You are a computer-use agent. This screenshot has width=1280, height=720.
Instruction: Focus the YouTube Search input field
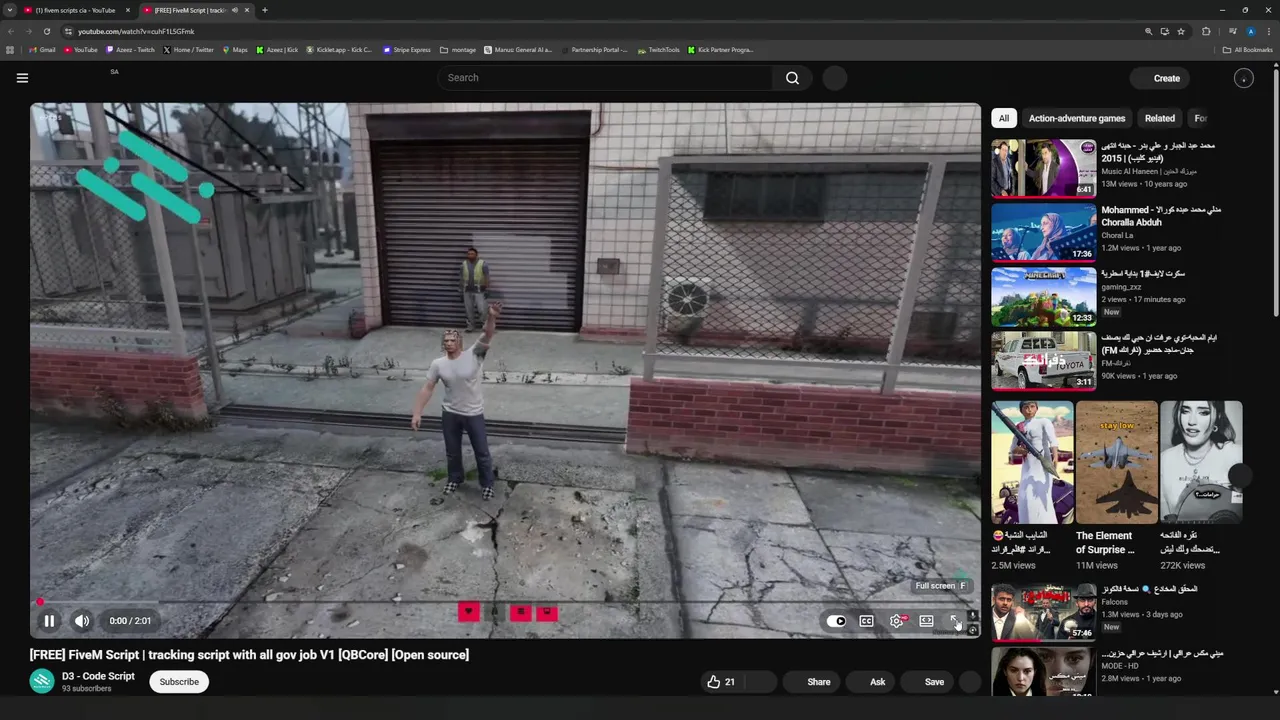(605, 78)
